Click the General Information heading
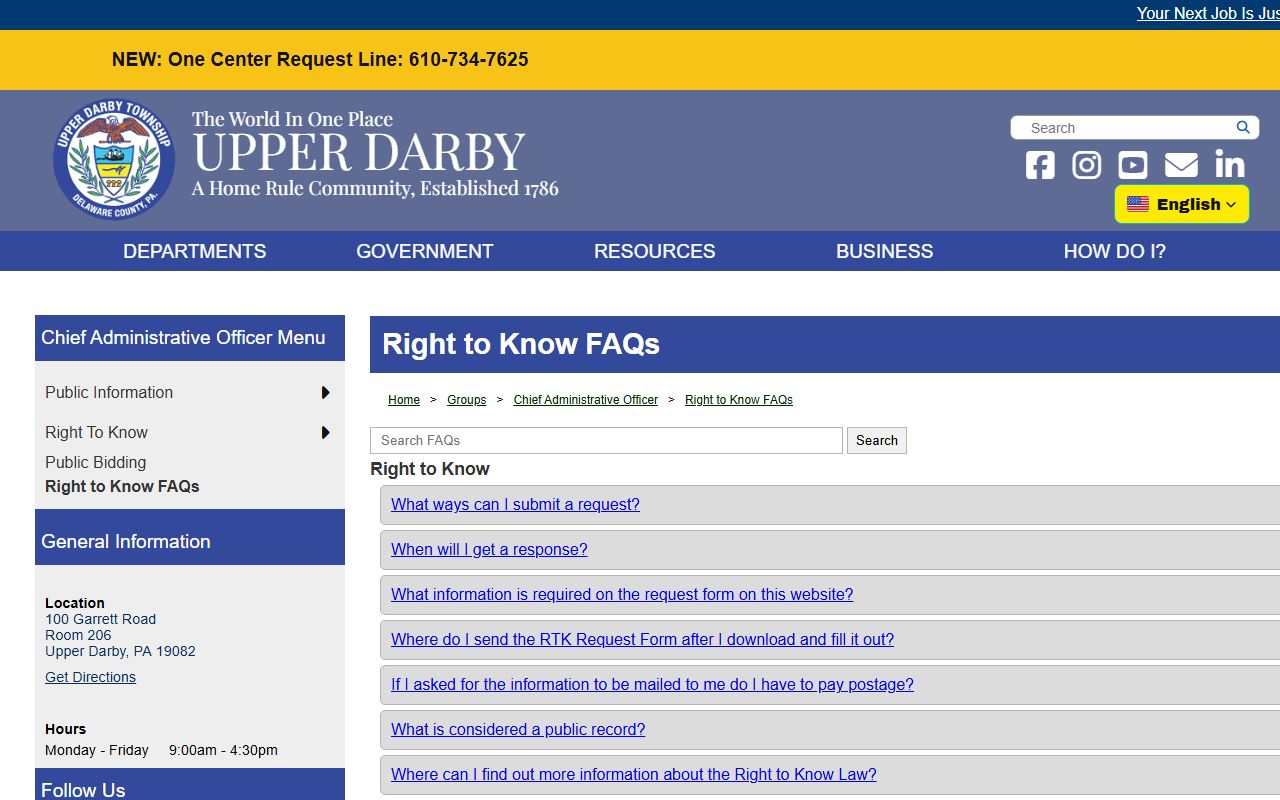 click(126, 542)
